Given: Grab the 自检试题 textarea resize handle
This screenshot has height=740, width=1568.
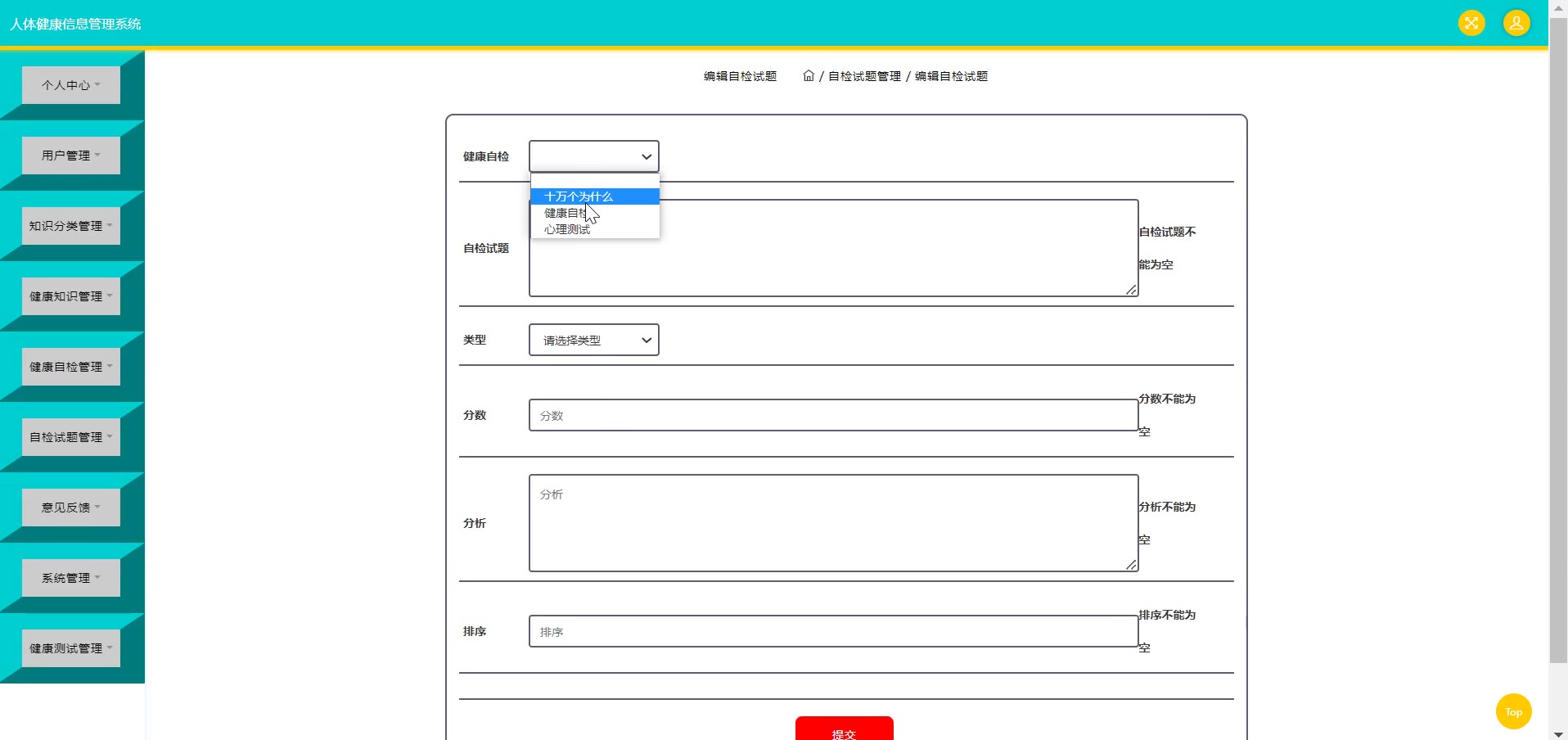Looking at the screenshot, I should pos(1131,290).
